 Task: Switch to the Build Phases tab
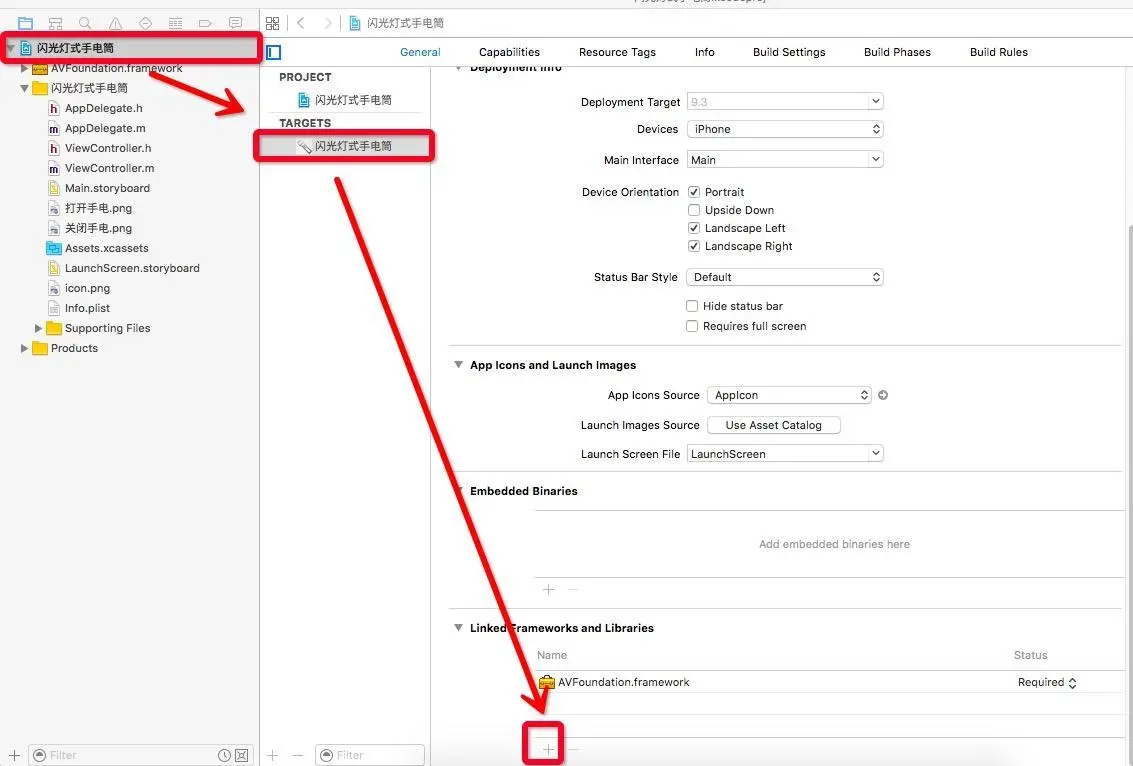[897, 52]
